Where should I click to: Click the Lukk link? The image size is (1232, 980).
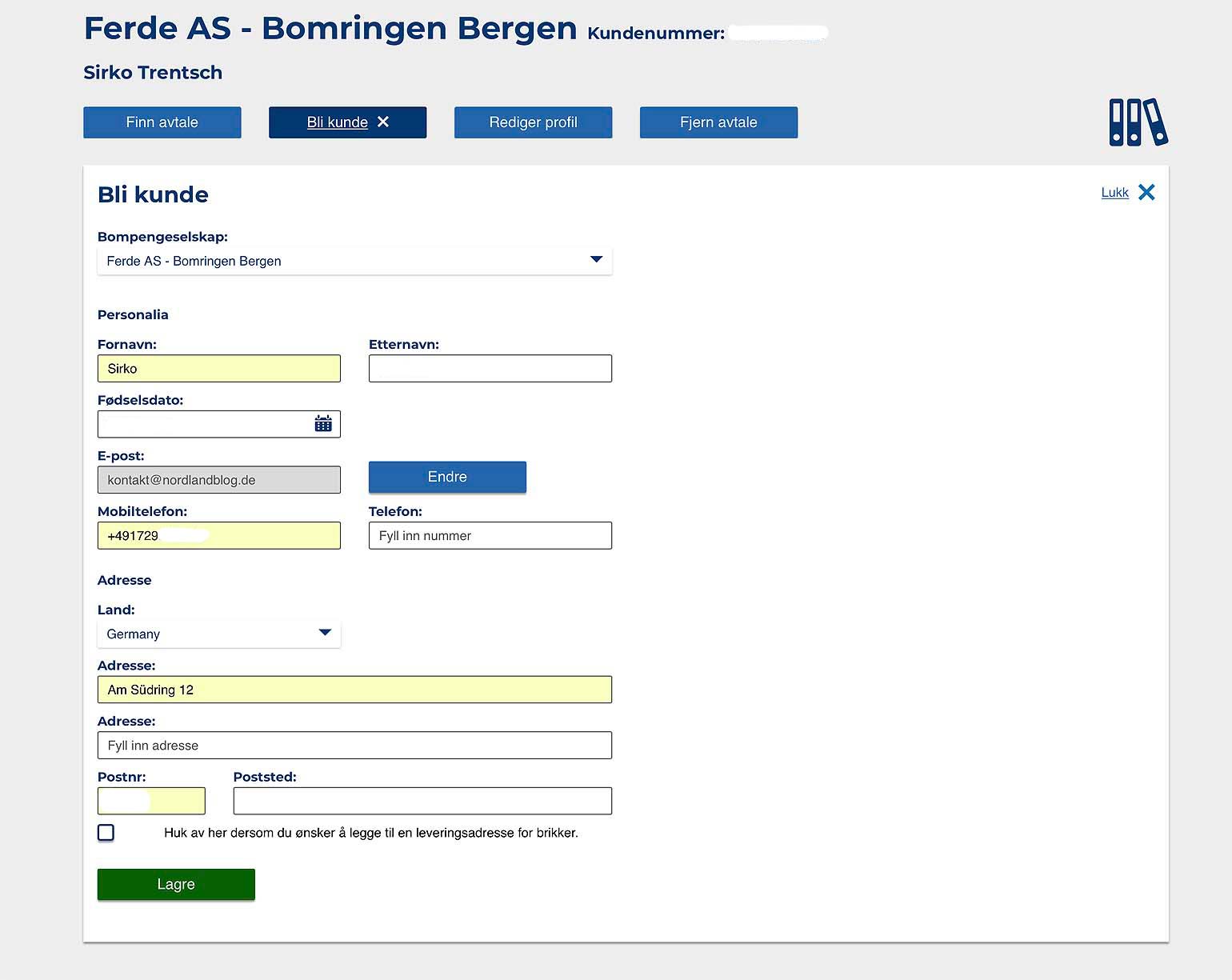tap(1114, 192)
